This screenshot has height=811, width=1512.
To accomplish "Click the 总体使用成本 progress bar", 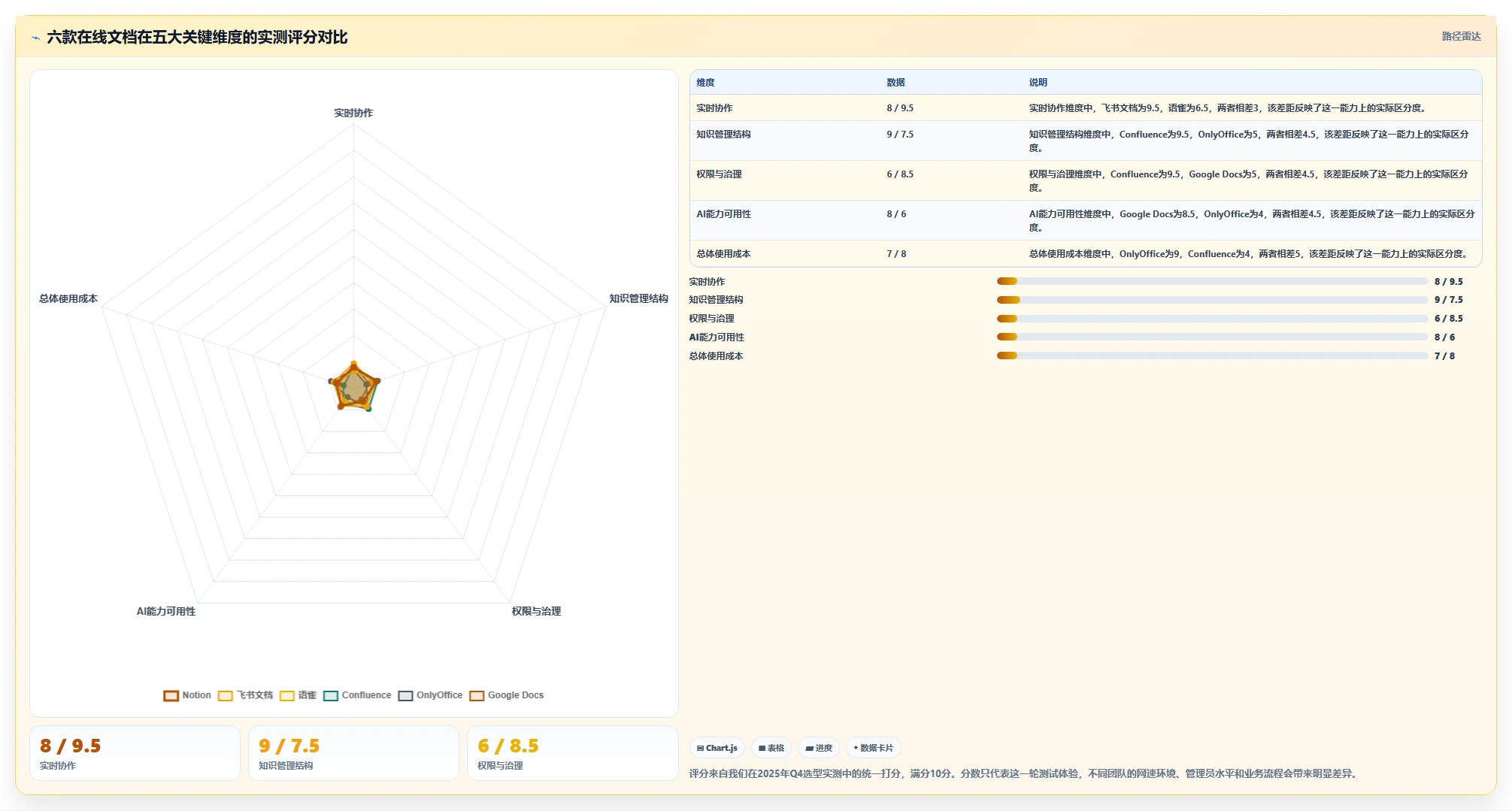I will pyautogui.click(x=1212, y=356).
